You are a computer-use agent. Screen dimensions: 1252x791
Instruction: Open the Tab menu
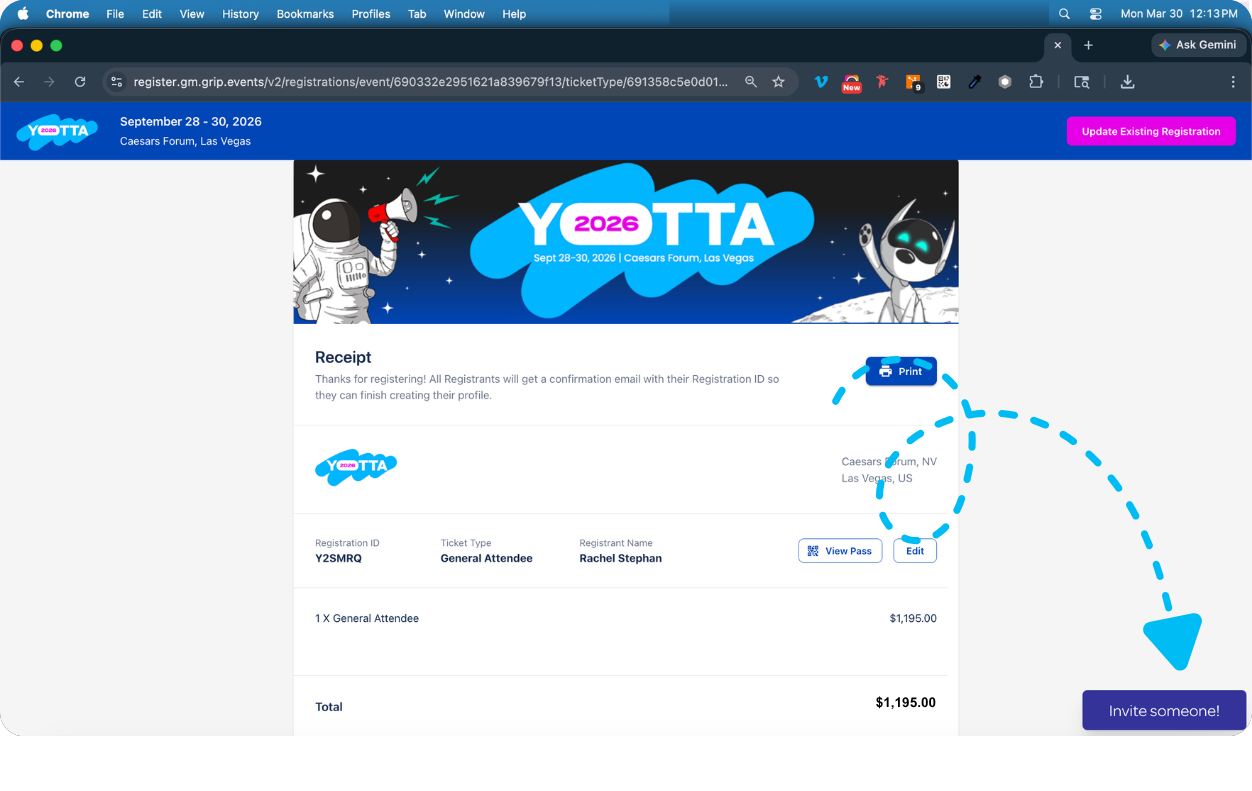coord(417,14)
